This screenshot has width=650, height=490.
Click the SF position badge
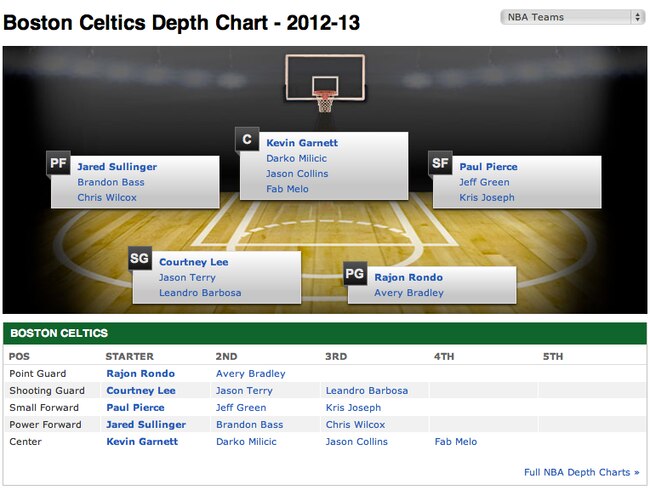click(x=440, y=163)
